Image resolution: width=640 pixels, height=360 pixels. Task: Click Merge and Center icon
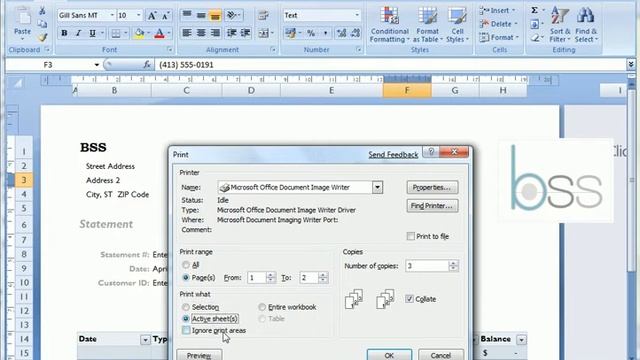pos(263,33)
